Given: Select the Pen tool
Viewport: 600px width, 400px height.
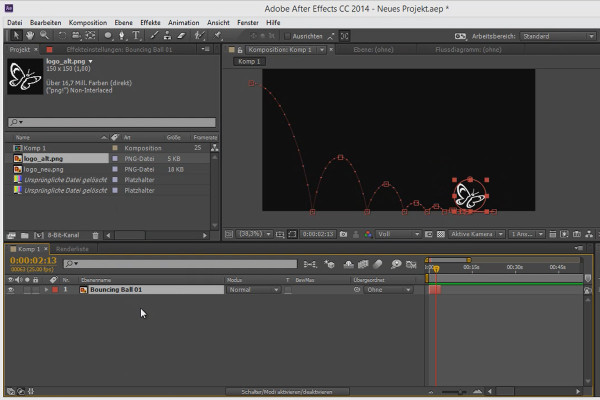Looking at the screenshot, I should click(x=122, y=36).
